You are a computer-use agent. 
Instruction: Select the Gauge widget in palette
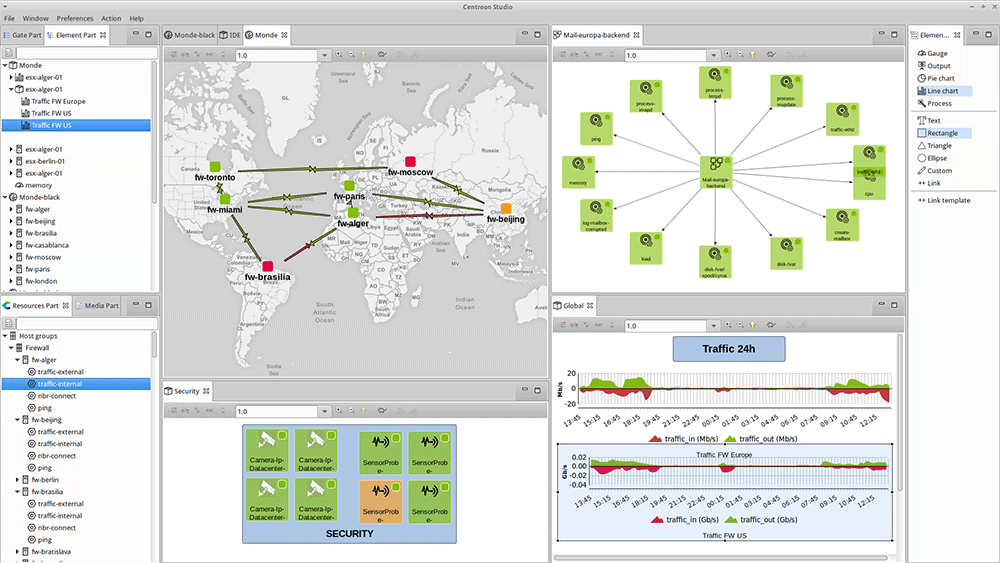(932, 54)
